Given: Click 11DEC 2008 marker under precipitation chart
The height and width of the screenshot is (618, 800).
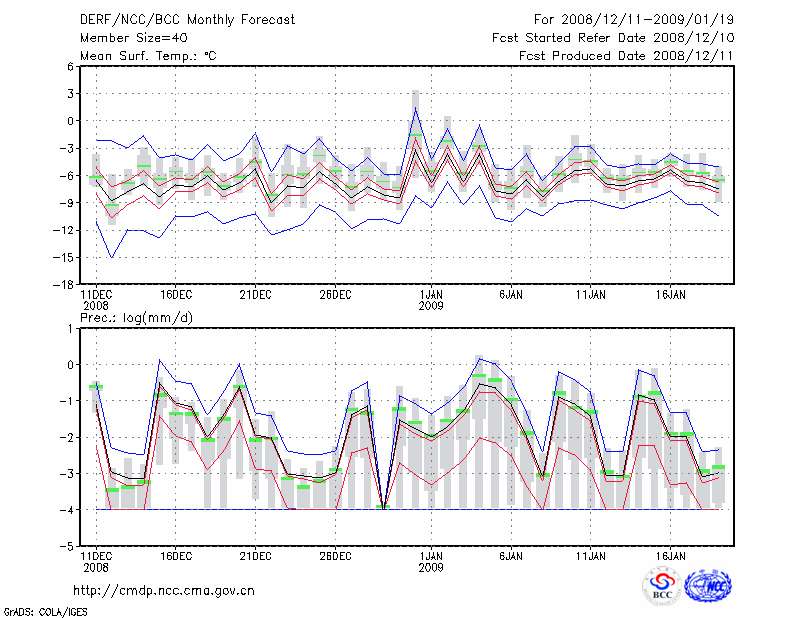Looking at the screenshot, I should click(x=96, y=560).
